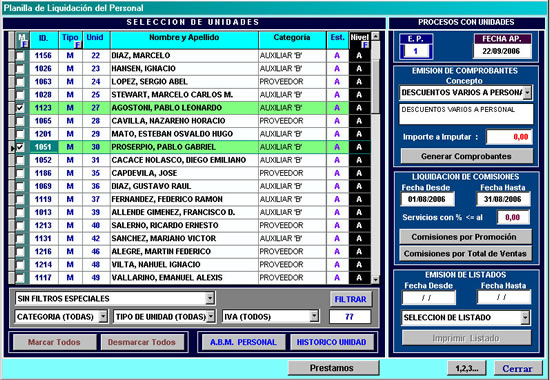Expand the Concepto dropdown list
The height and width of the screenshot is (380, 550).
(528, 93)
